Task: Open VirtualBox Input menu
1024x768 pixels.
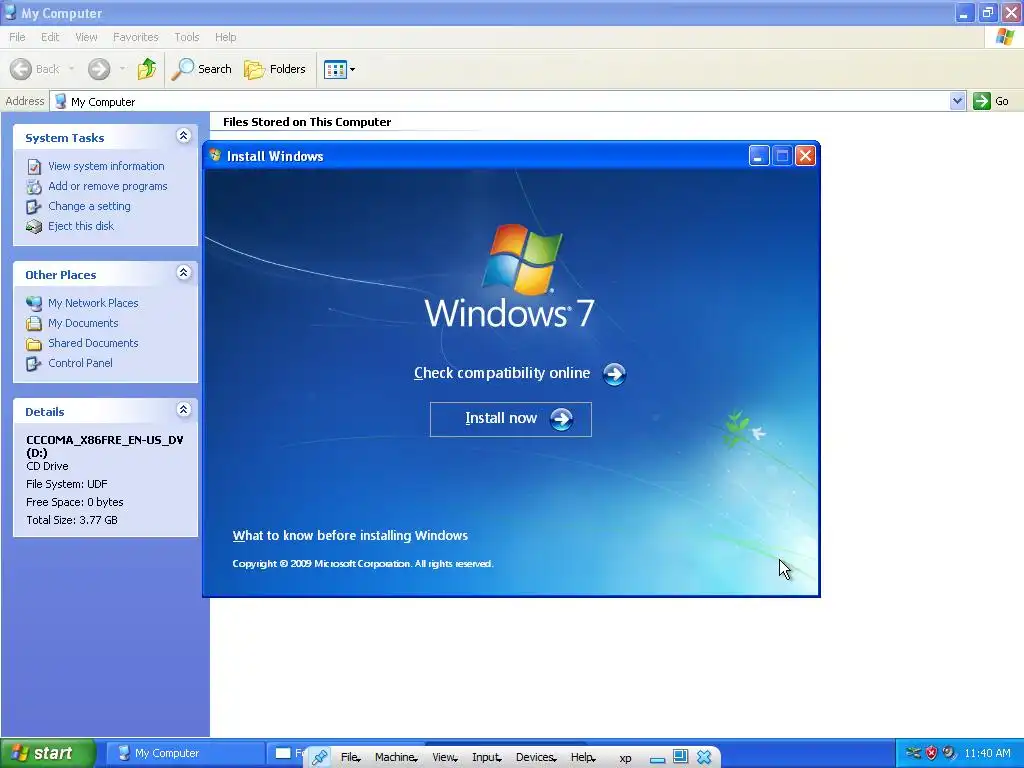Action: pos(487,758)
